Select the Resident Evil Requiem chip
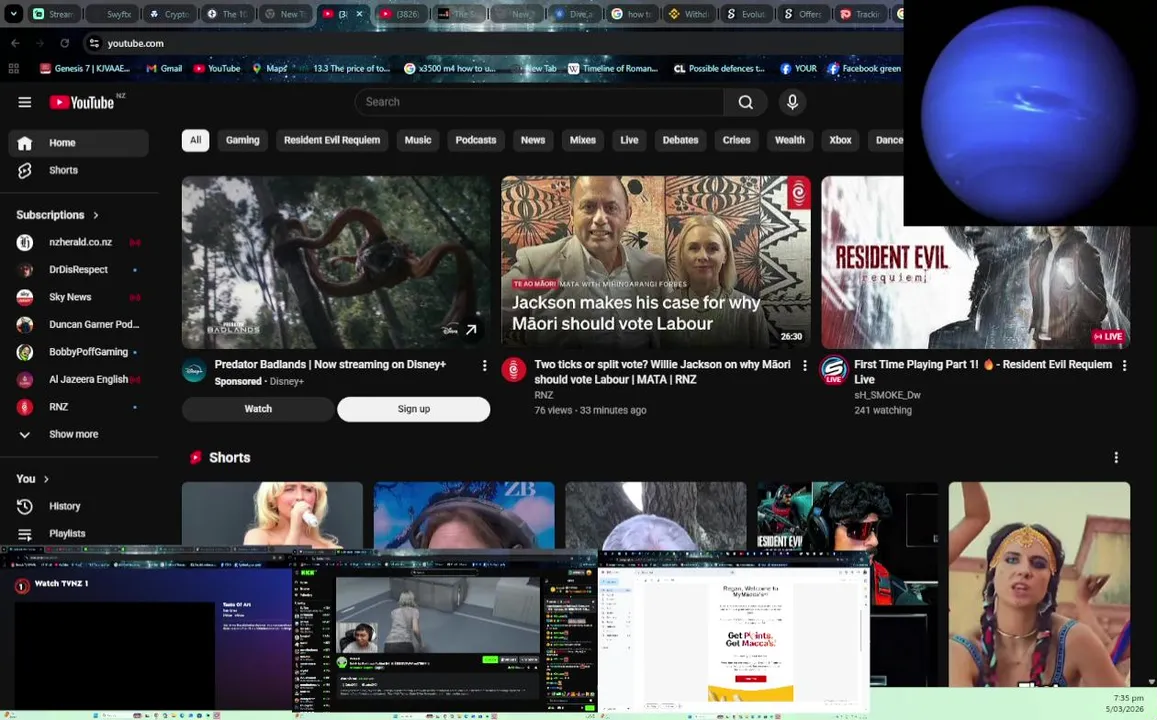 pyautogui.click(x=332, y=140)
